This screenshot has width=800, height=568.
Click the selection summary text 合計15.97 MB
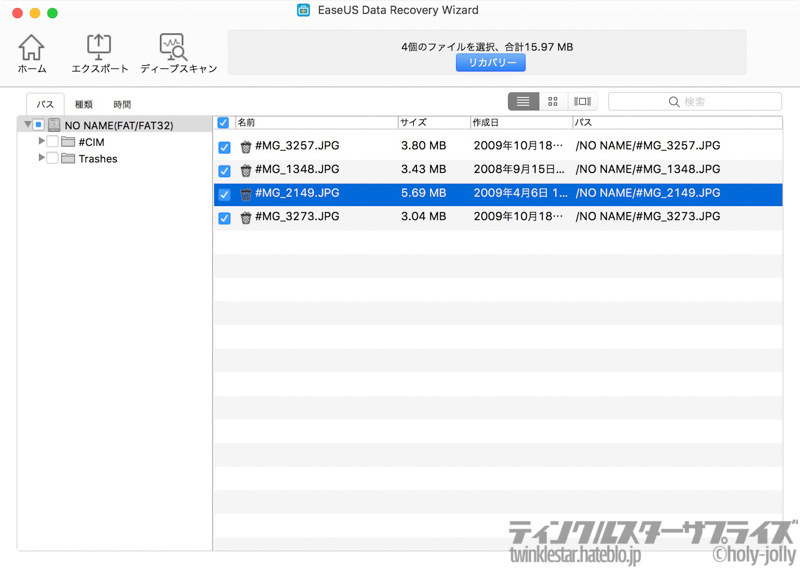click(x=539, y=47)
